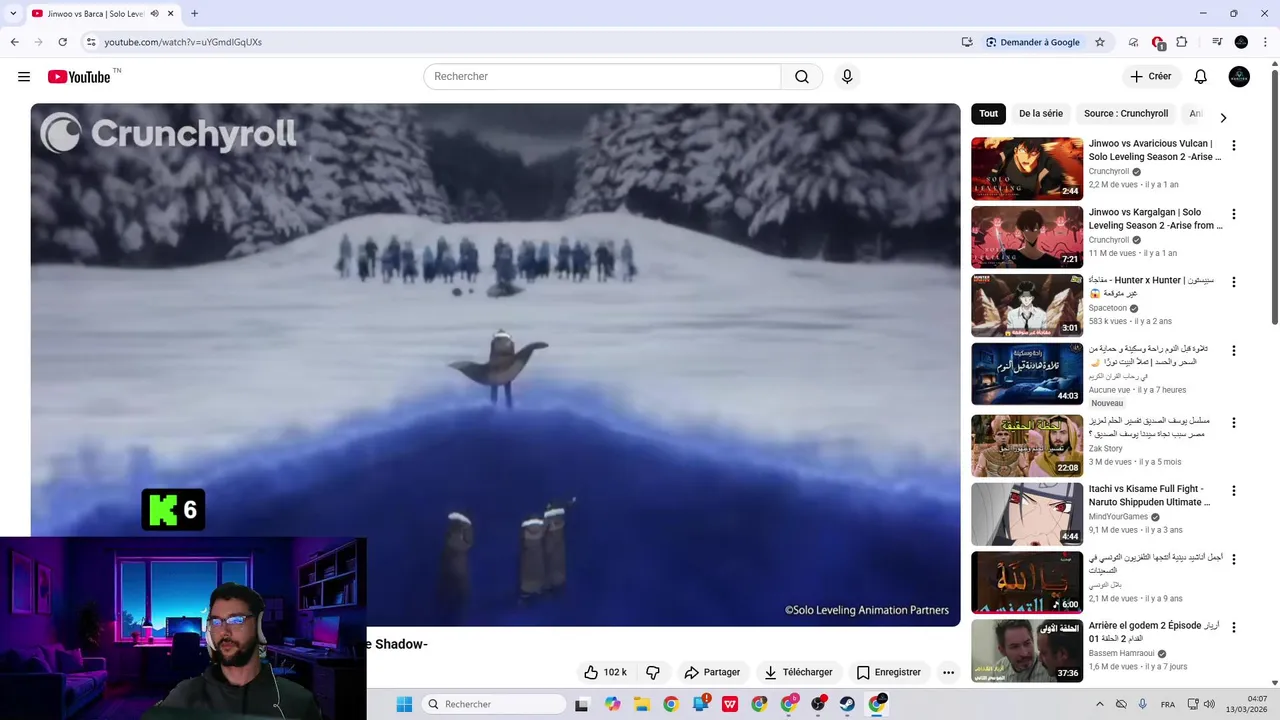Open volume control in system tray

[x=1209, y=704]
